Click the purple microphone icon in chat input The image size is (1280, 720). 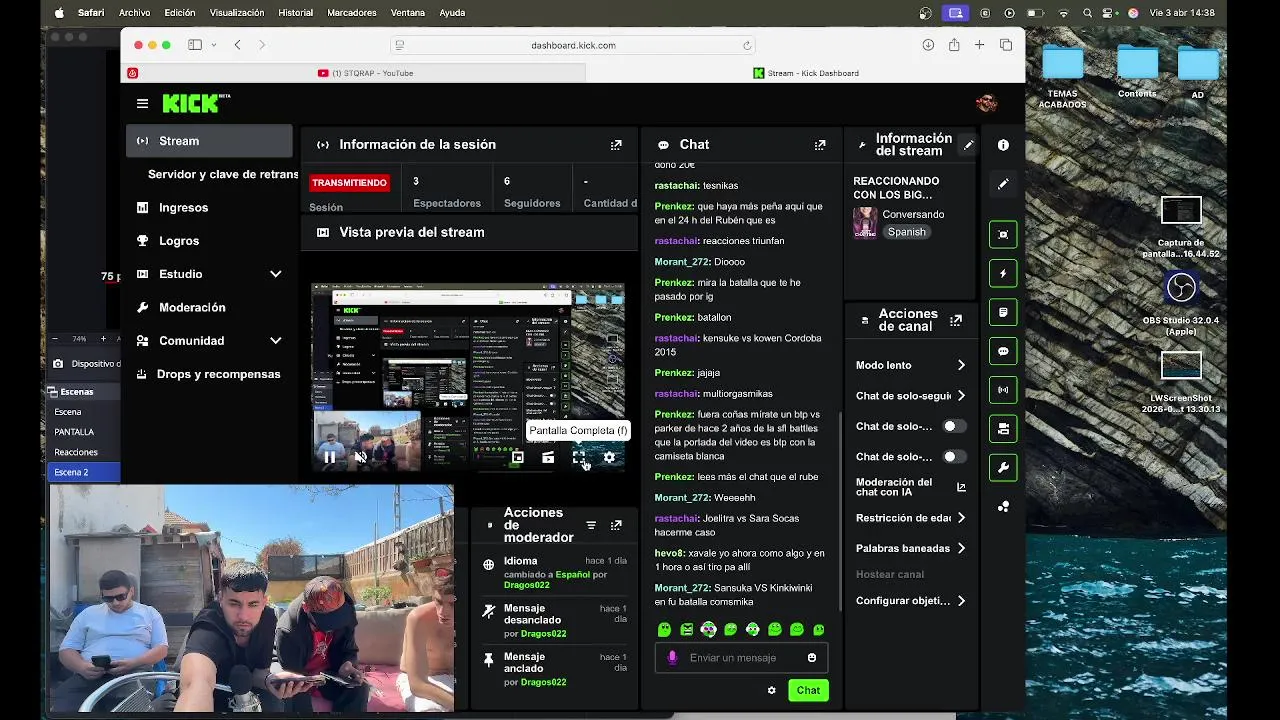coord(672,657)
